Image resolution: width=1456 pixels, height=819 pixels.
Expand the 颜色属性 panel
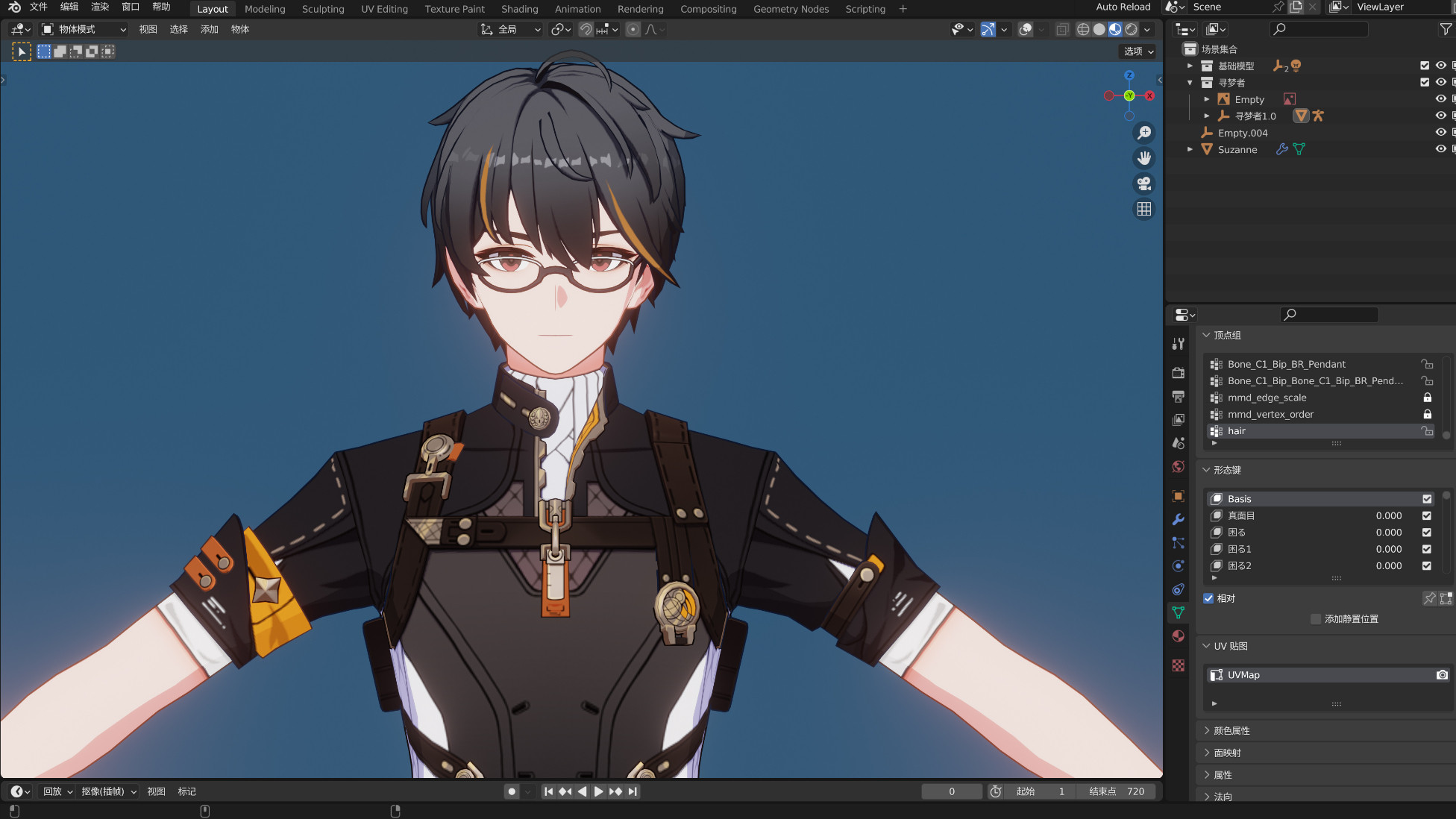1231,731
